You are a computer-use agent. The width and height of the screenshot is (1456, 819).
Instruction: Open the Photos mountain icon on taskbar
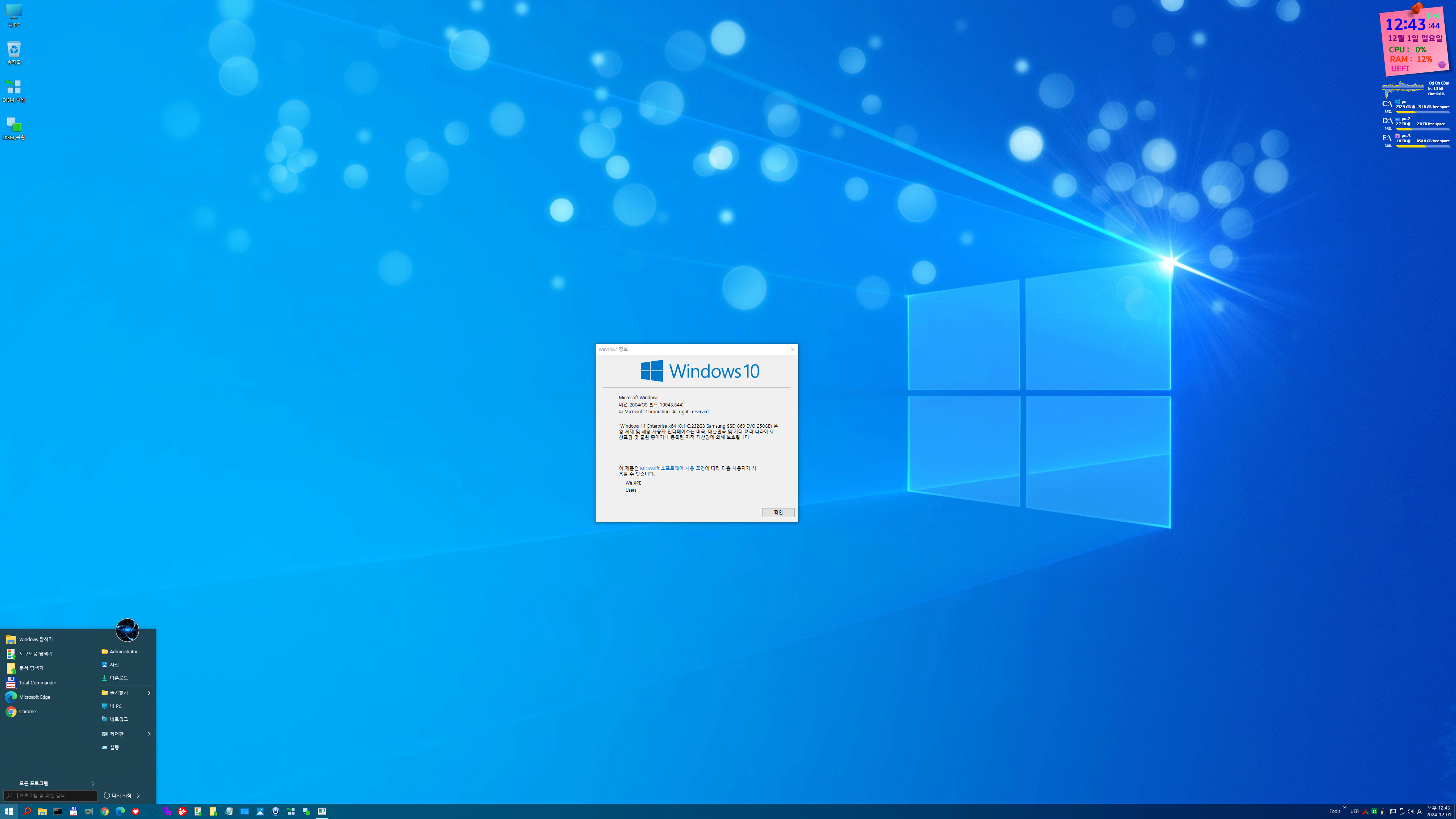click(x=260, y=811)
